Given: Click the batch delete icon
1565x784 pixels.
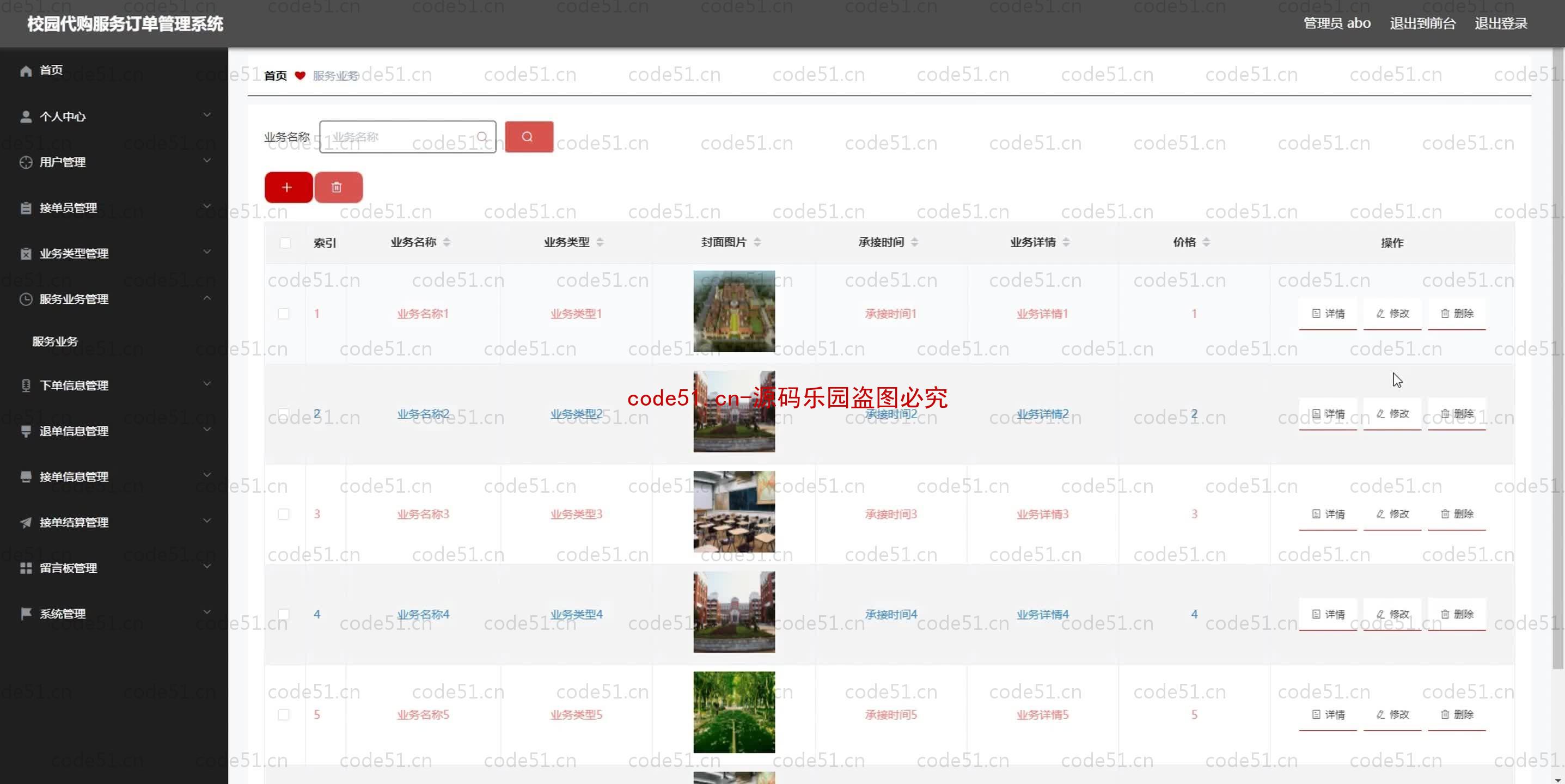Looking at the screenshot, I should [337, 187].
